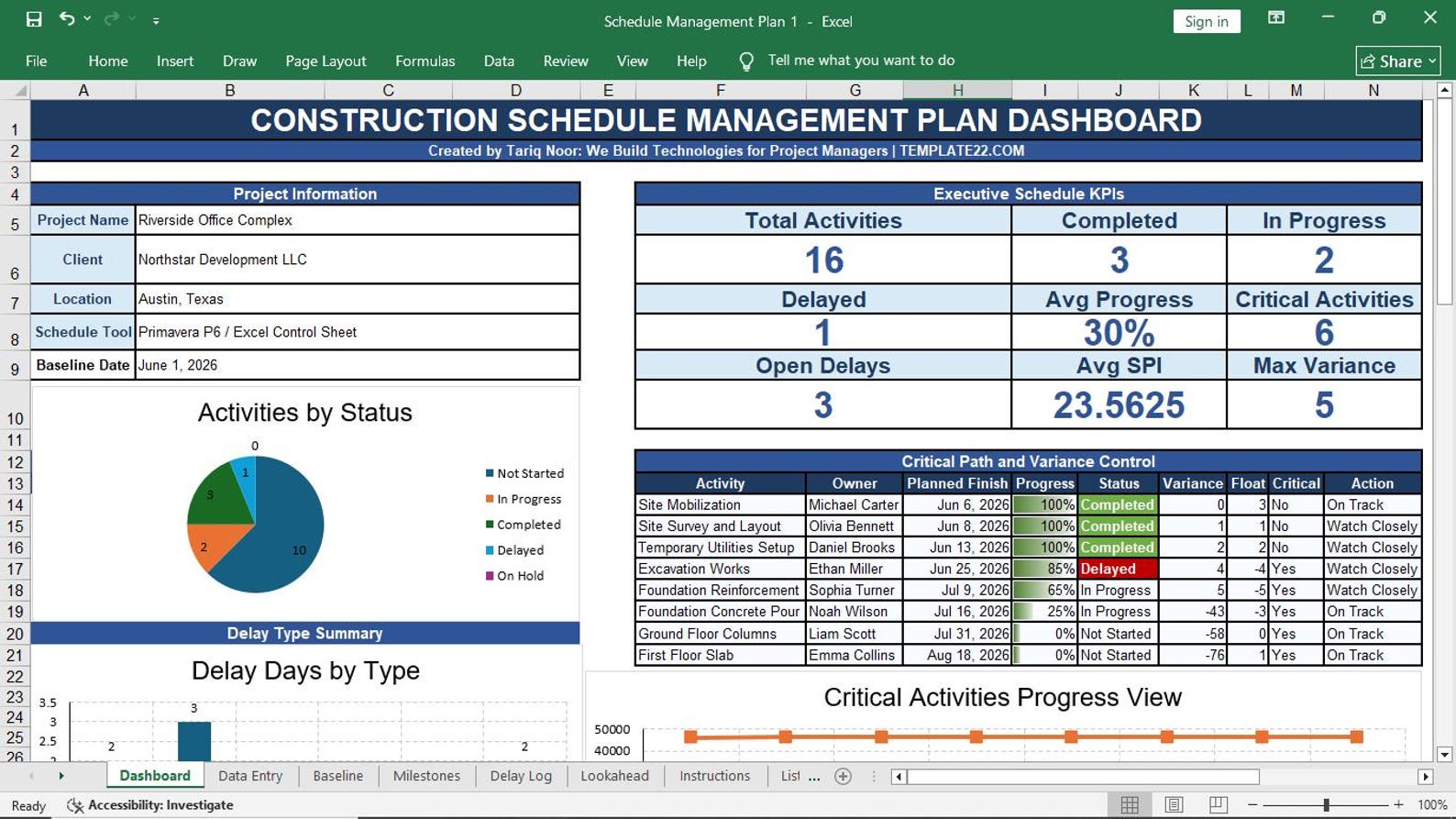Screen dimensions: 1456x819
Task: Click the next sheet tab navigation arrow
Action: pos(61,776)
